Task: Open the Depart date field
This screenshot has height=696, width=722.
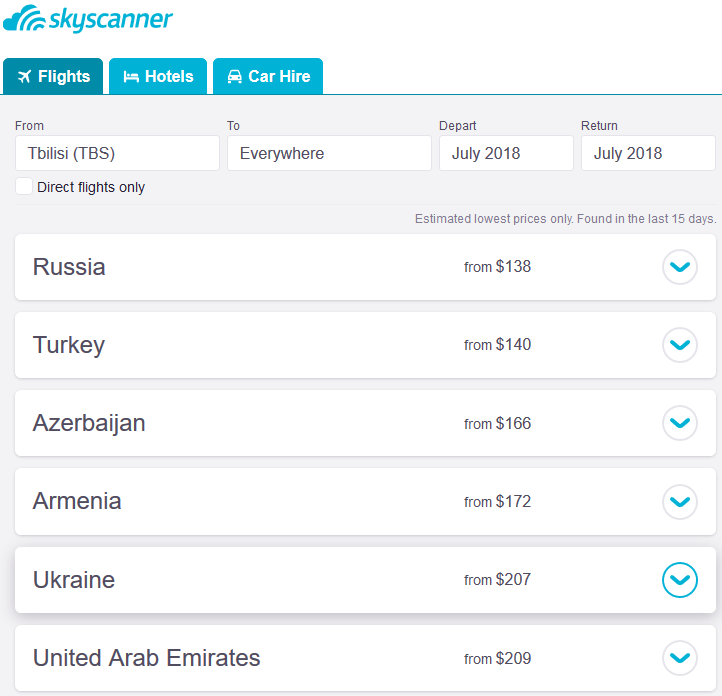Action: (x=506, y=153)
